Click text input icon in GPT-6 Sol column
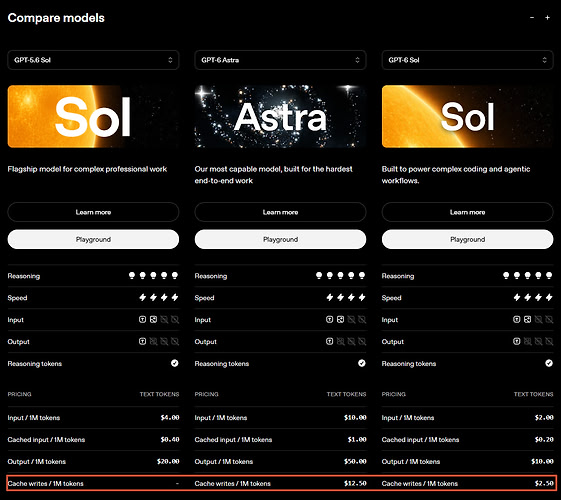 (x=517, y=319)
